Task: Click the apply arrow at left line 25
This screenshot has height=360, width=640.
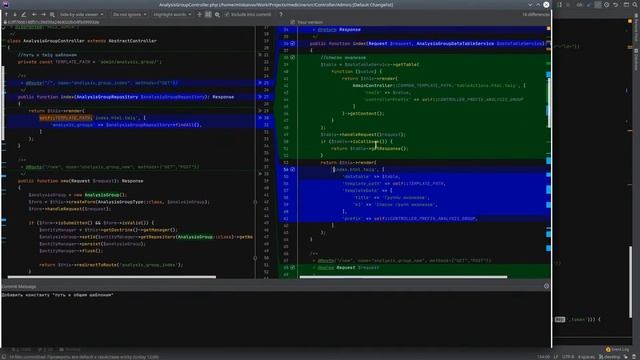Action: point(260,83)
